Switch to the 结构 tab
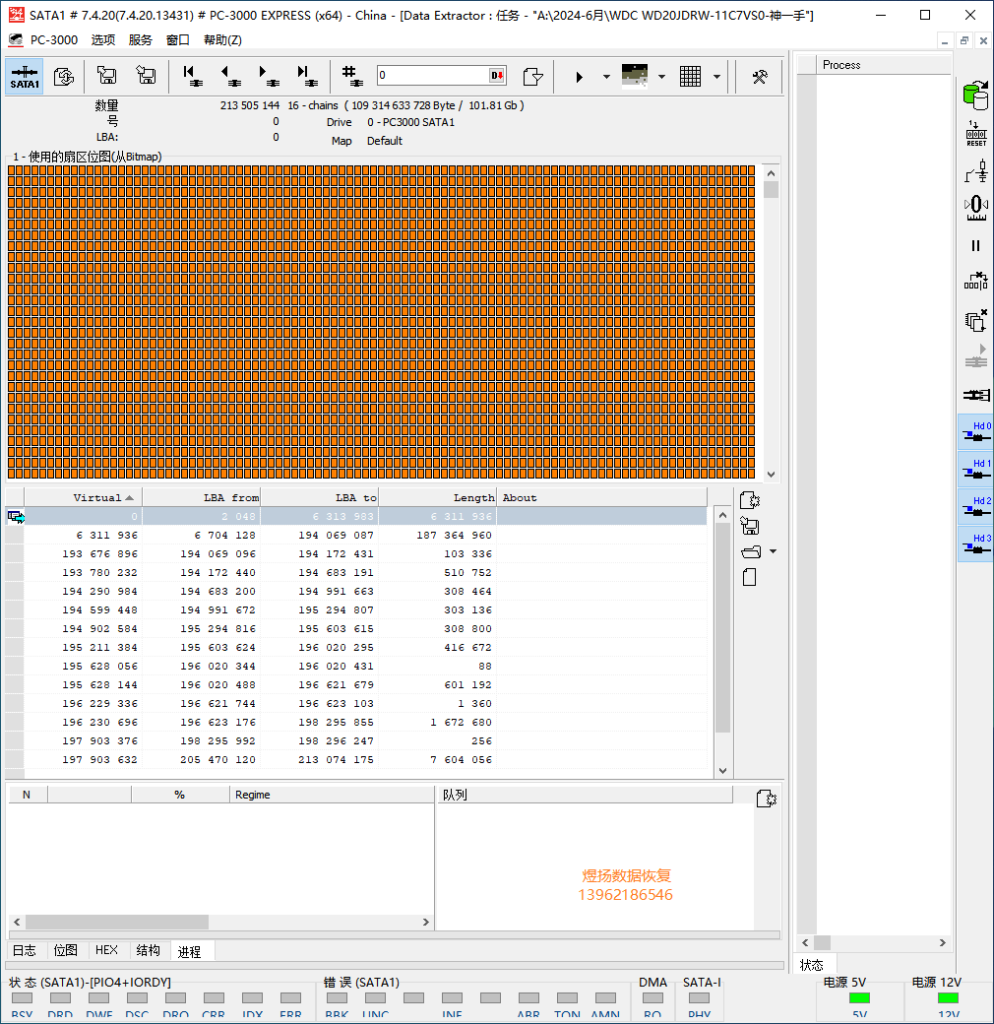The height and width of the screenshot is (1024, 994). pos(148,950)
